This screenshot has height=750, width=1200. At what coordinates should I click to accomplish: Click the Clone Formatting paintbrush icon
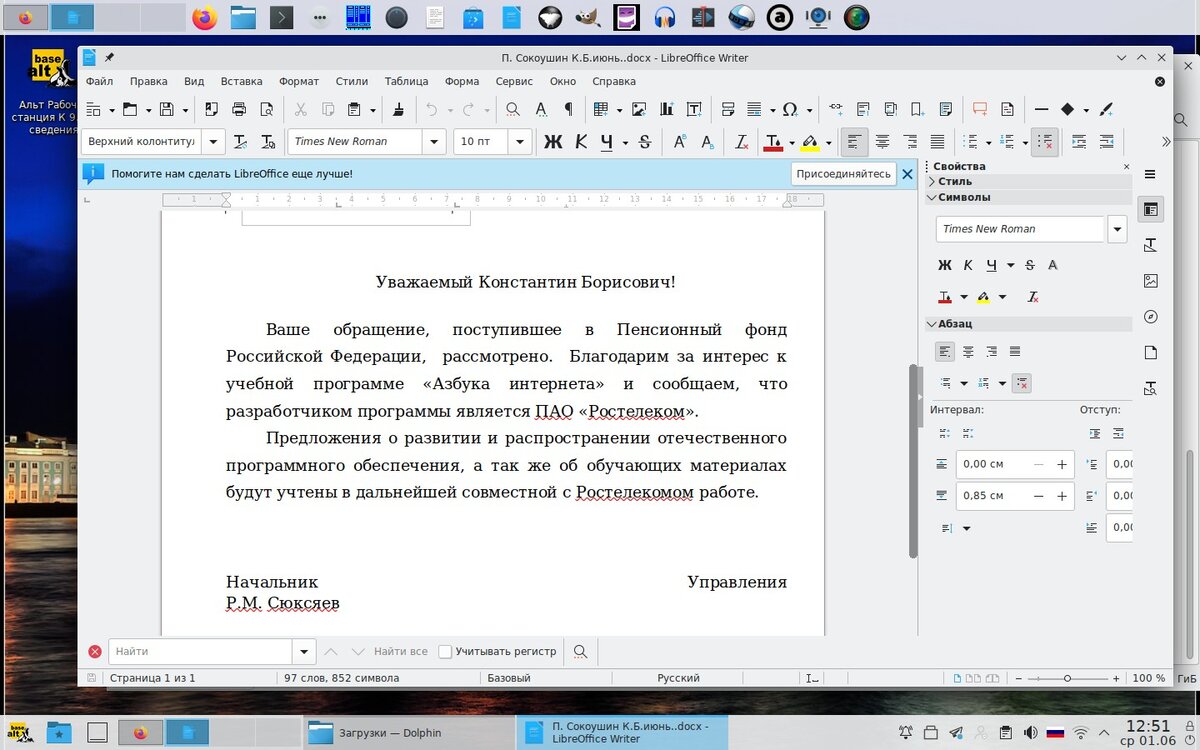click(x=399, y=109)
